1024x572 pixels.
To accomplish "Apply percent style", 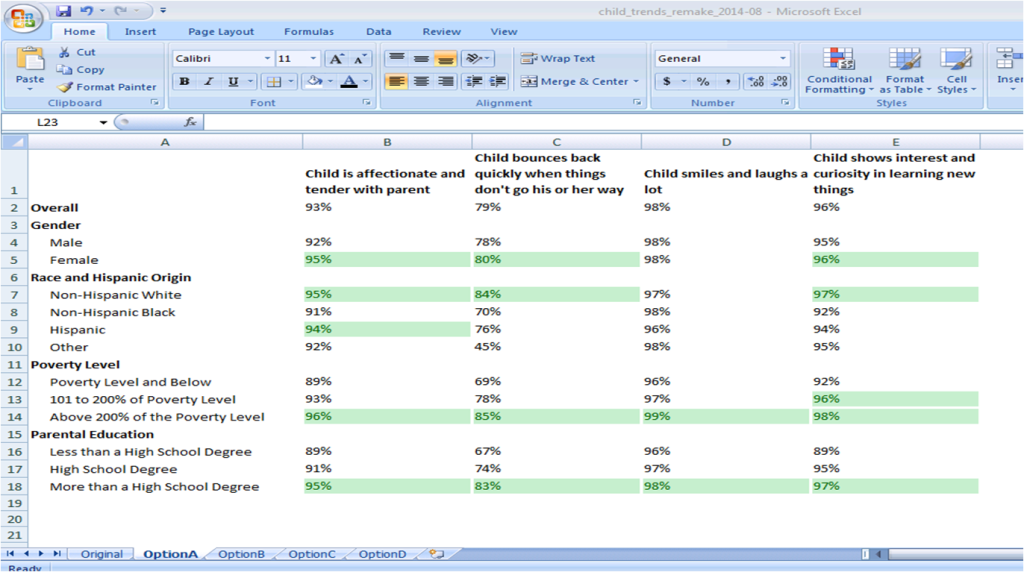I will (703, 82).
